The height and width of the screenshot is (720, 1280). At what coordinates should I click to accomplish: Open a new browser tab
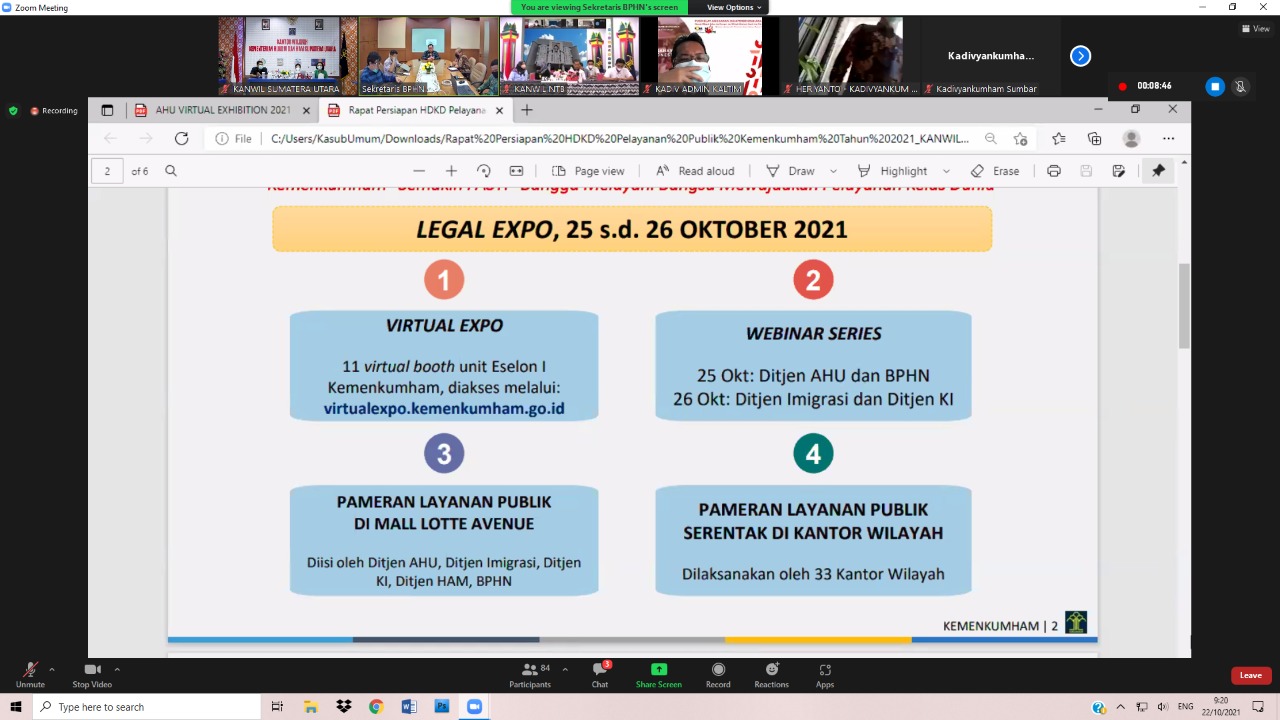click(527, 110)
